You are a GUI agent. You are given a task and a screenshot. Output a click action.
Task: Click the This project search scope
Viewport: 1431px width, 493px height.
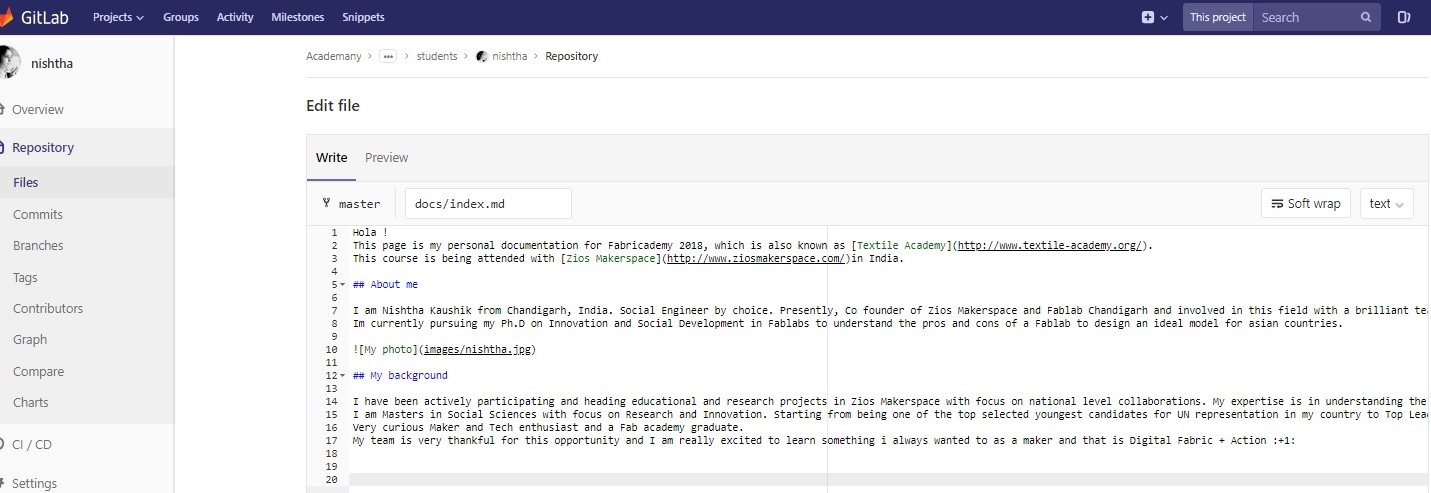click(1217, 17)
